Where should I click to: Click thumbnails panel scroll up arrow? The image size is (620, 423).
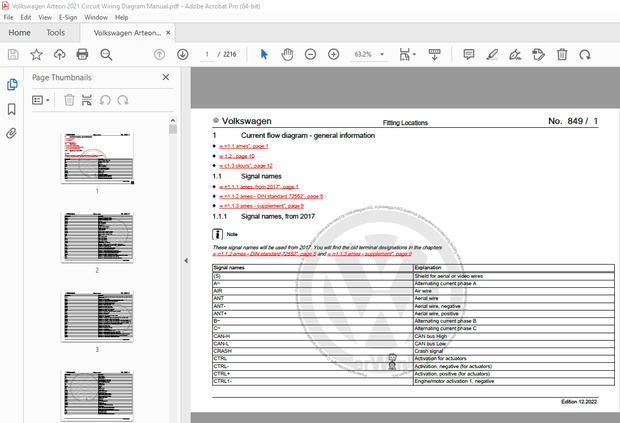click(173, 120)
